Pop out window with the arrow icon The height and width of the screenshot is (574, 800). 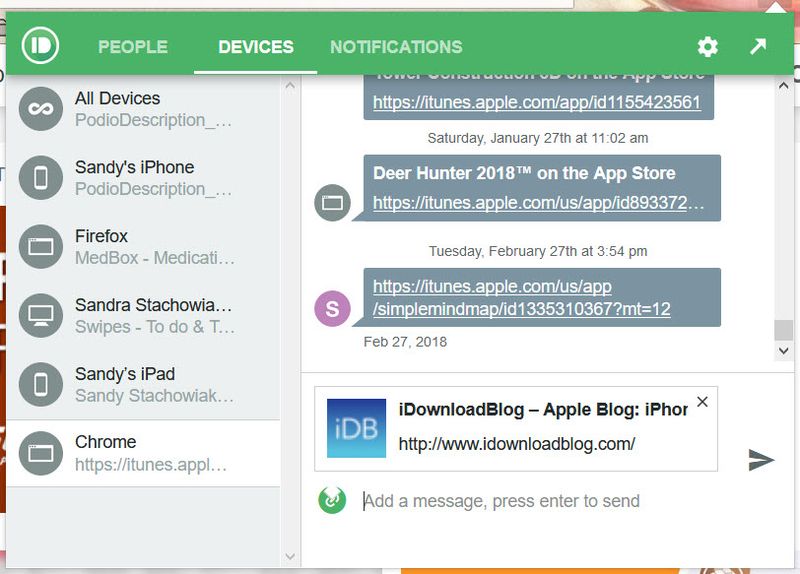coord(758,46)
